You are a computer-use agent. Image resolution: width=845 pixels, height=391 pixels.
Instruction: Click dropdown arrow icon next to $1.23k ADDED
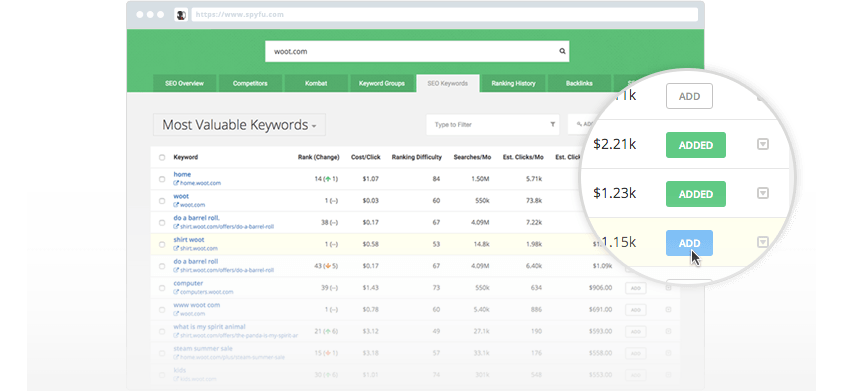pyautogui.click(x=763, y=193)
